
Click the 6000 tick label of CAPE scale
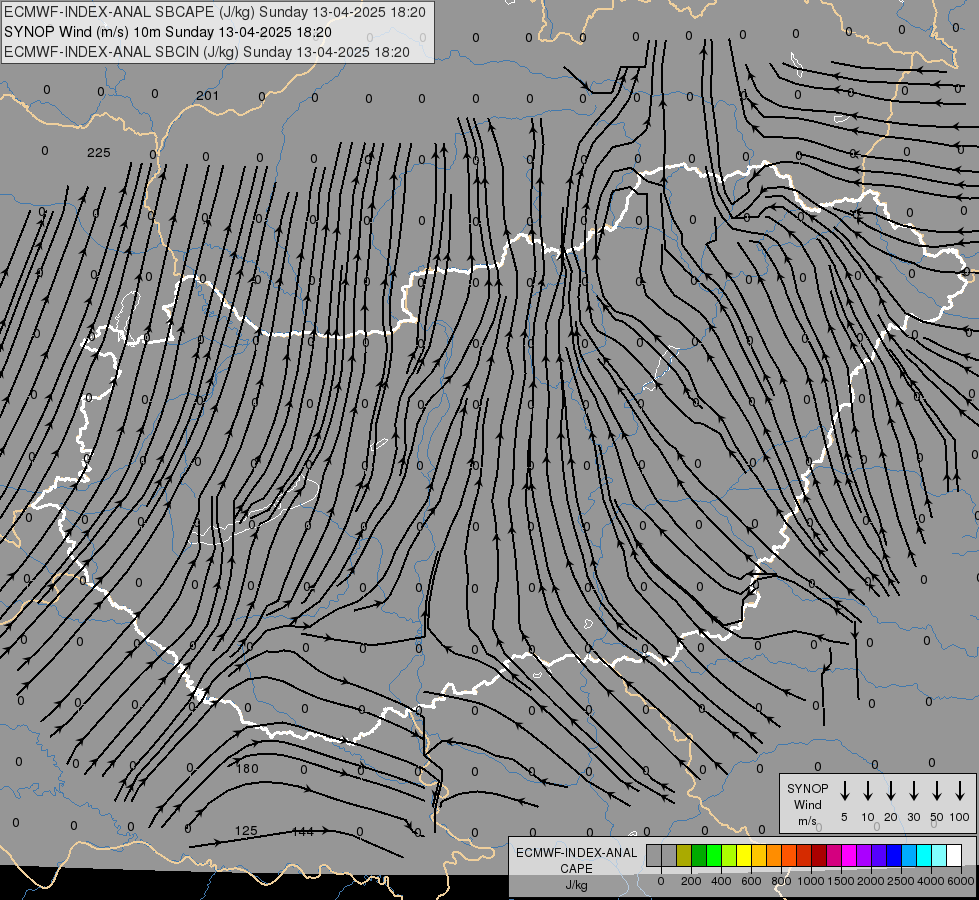point(961,881)
